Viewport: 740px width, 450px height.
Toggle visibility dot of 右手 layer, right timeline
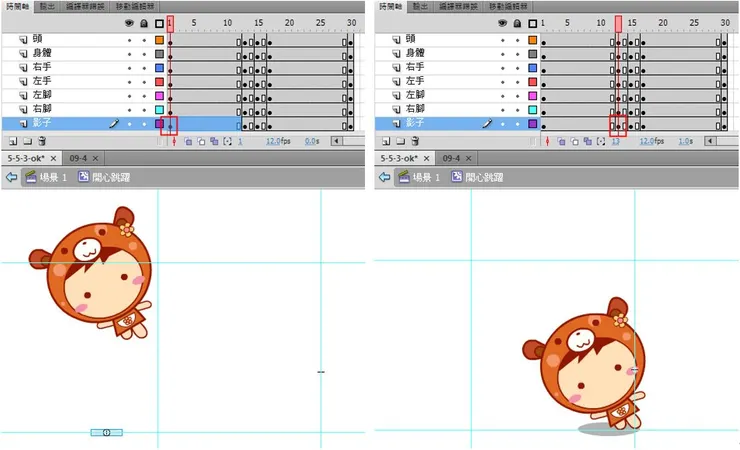click(503, 68)
